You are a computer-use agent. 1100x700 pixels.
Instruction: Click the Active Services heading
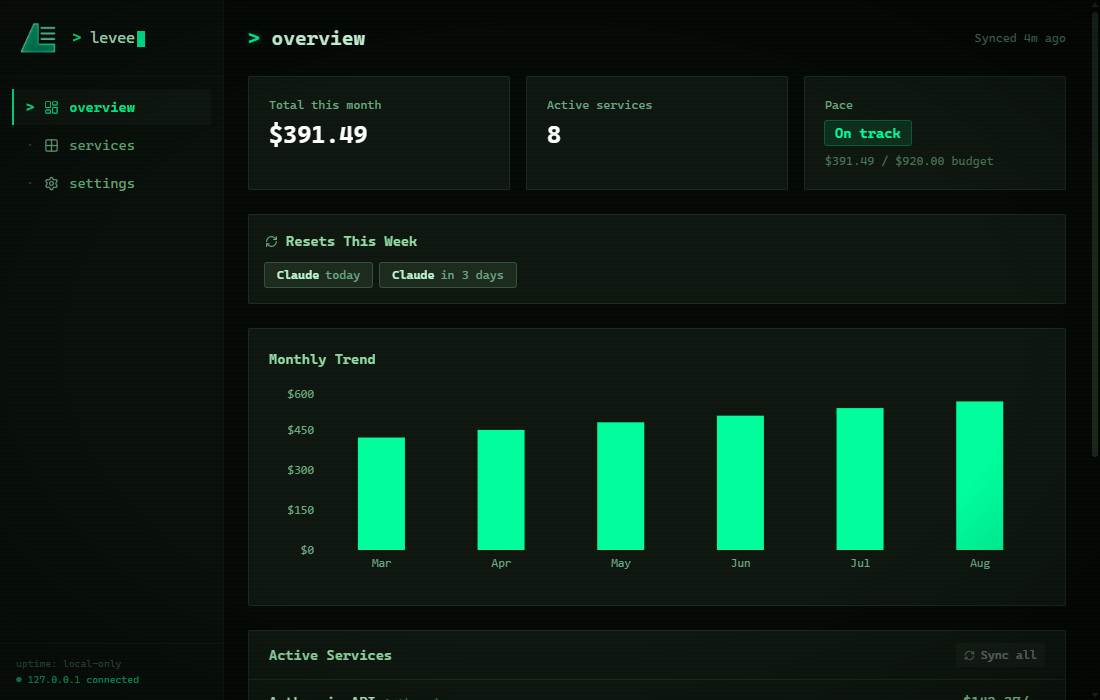(330, 655)
